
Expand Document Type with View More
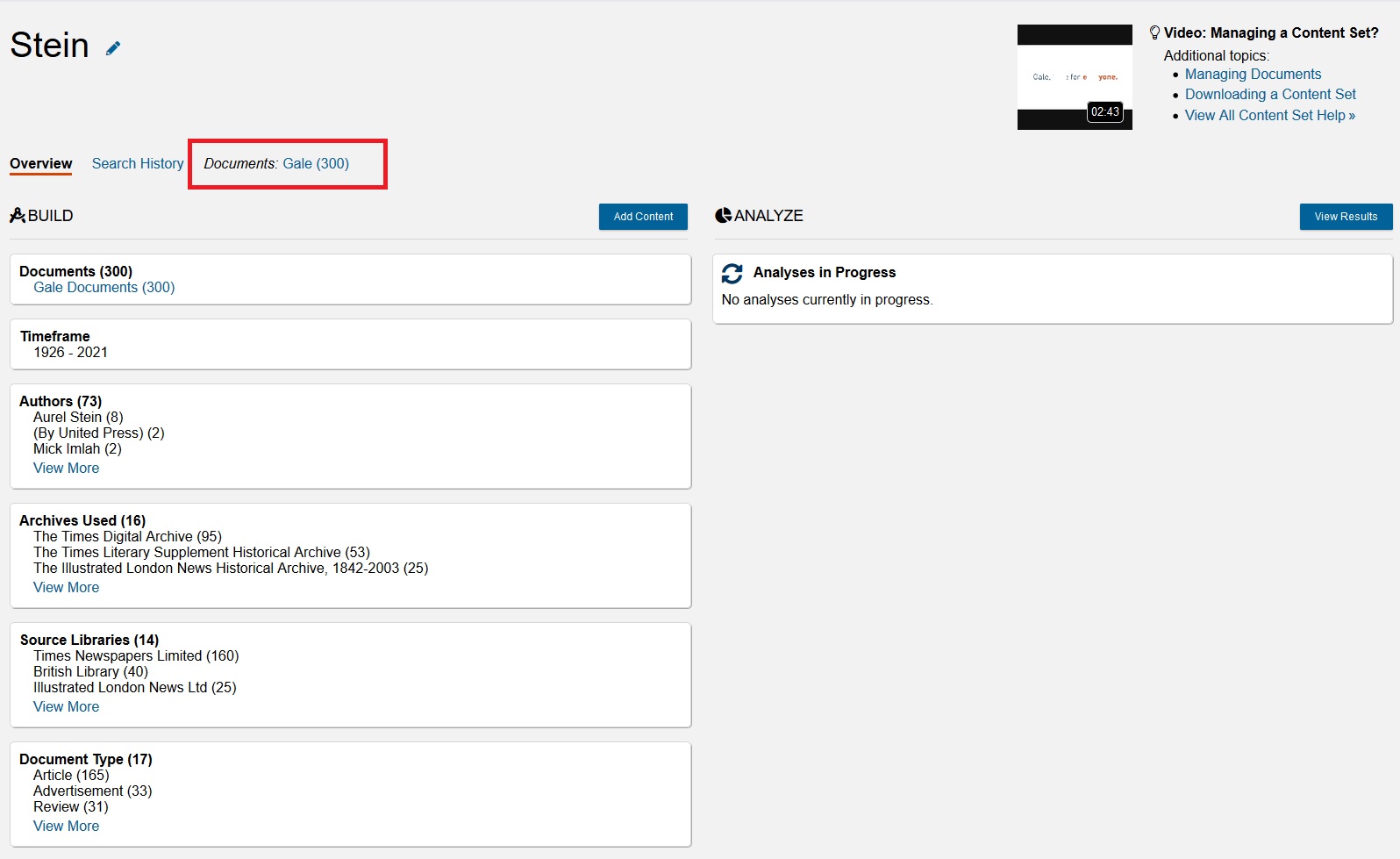tap(66, 826)
